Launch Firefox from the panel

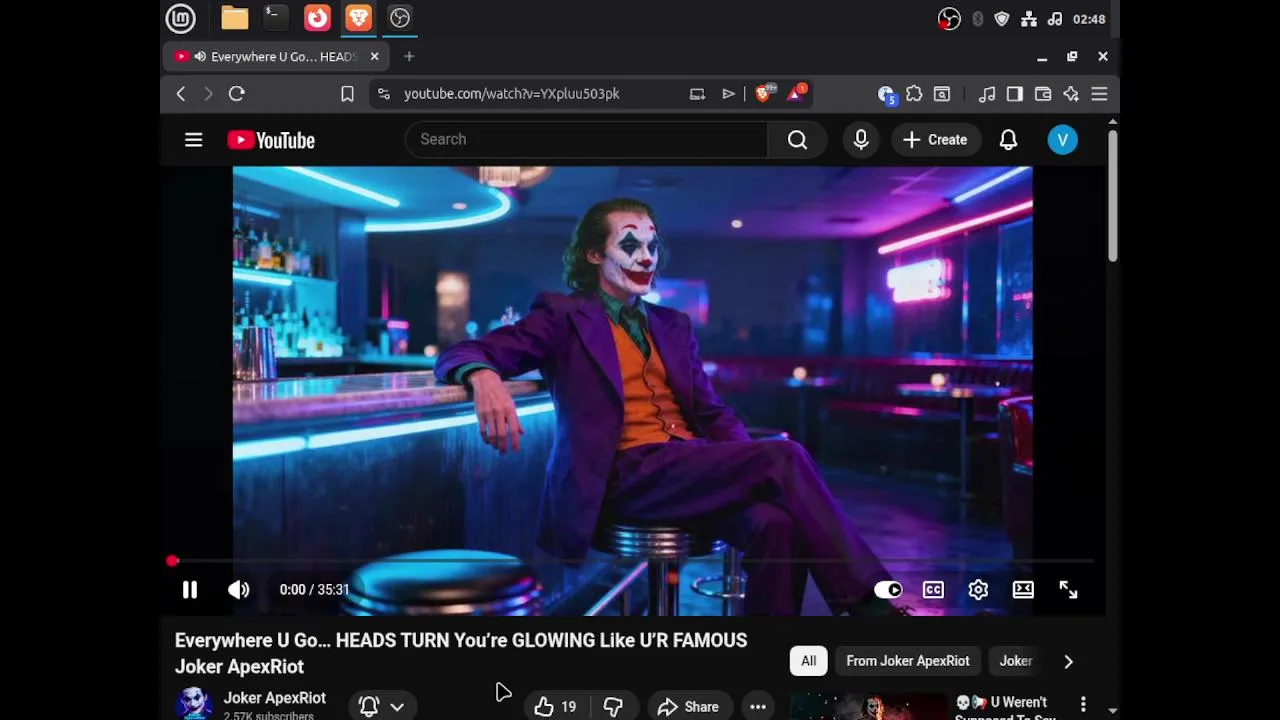point(317,18)
